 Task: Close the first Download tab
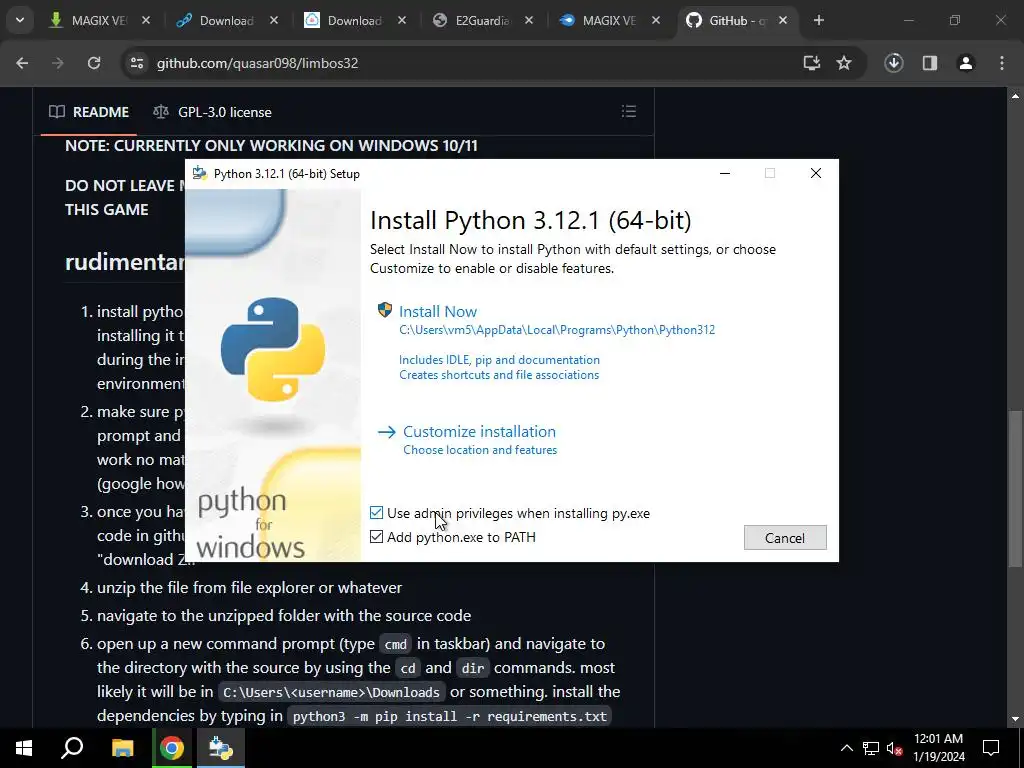pos(274,20)
